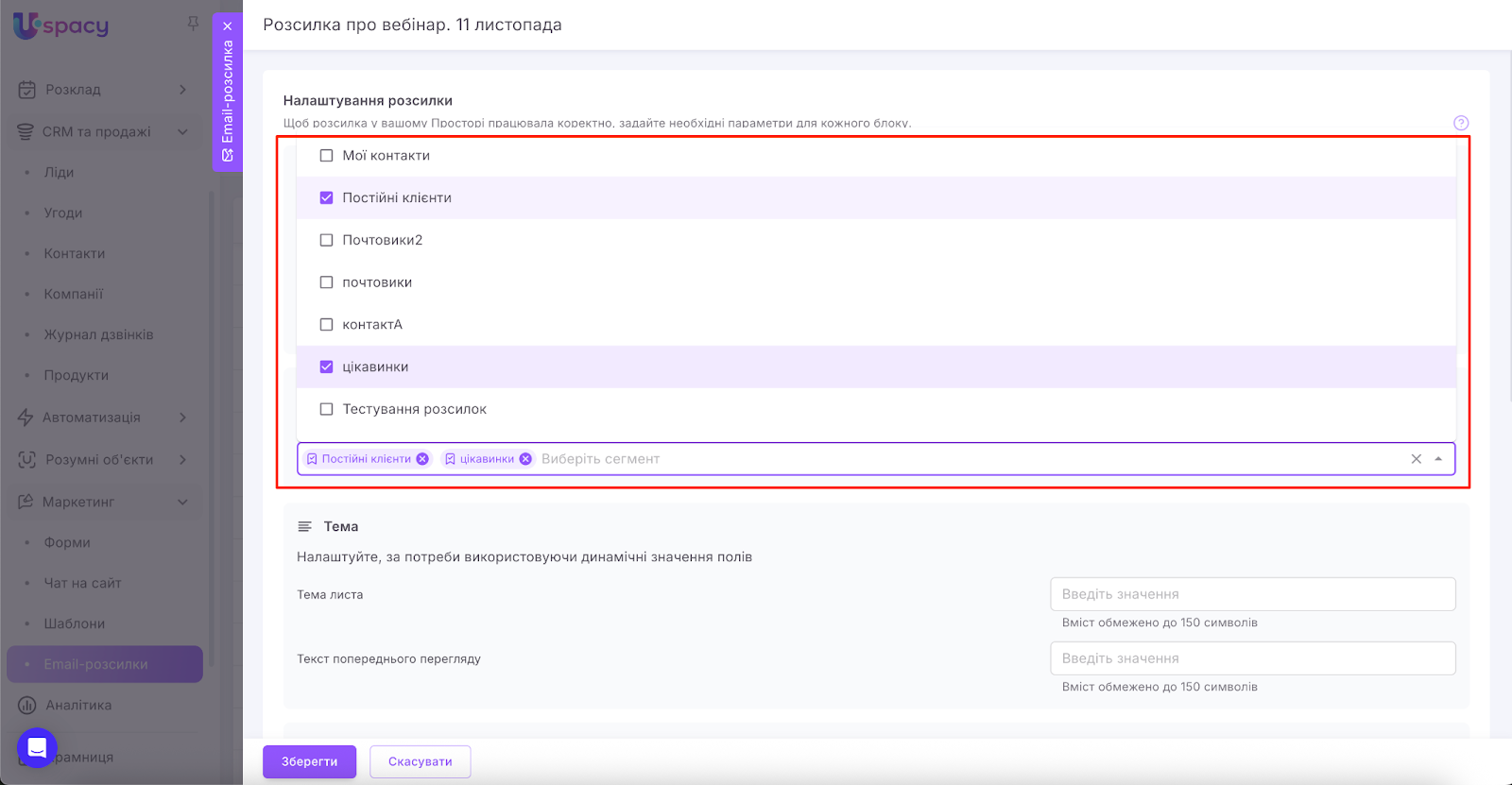This screenshot has height=785, width=1512.
Task: Clear all selected segments with X icon
Action: click(1416, 459)
